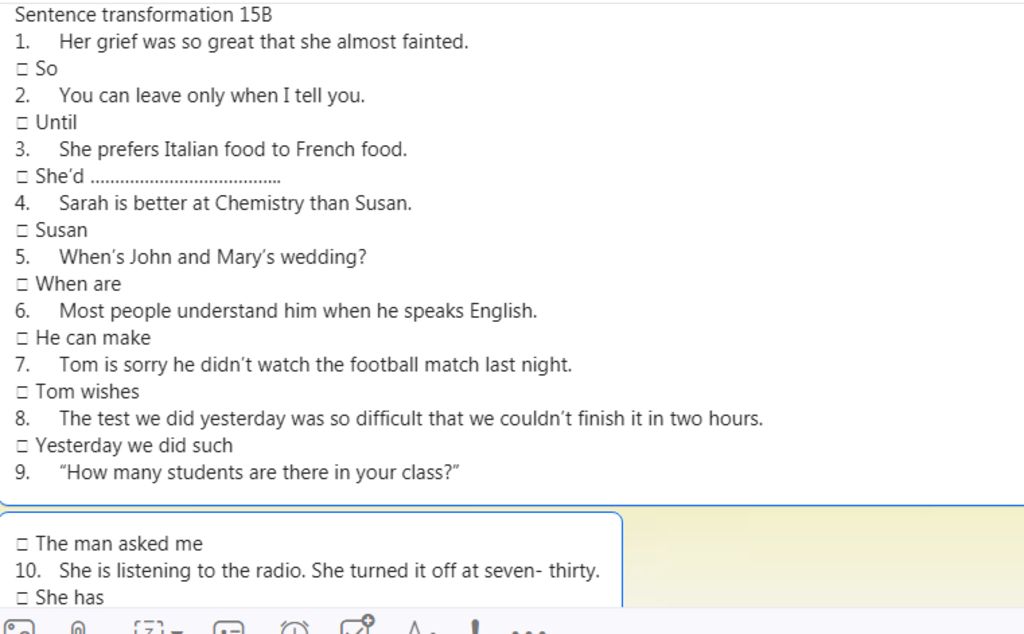Click the paperclip attach file icon
This screenshot has width=1024, height=634.
78,627
